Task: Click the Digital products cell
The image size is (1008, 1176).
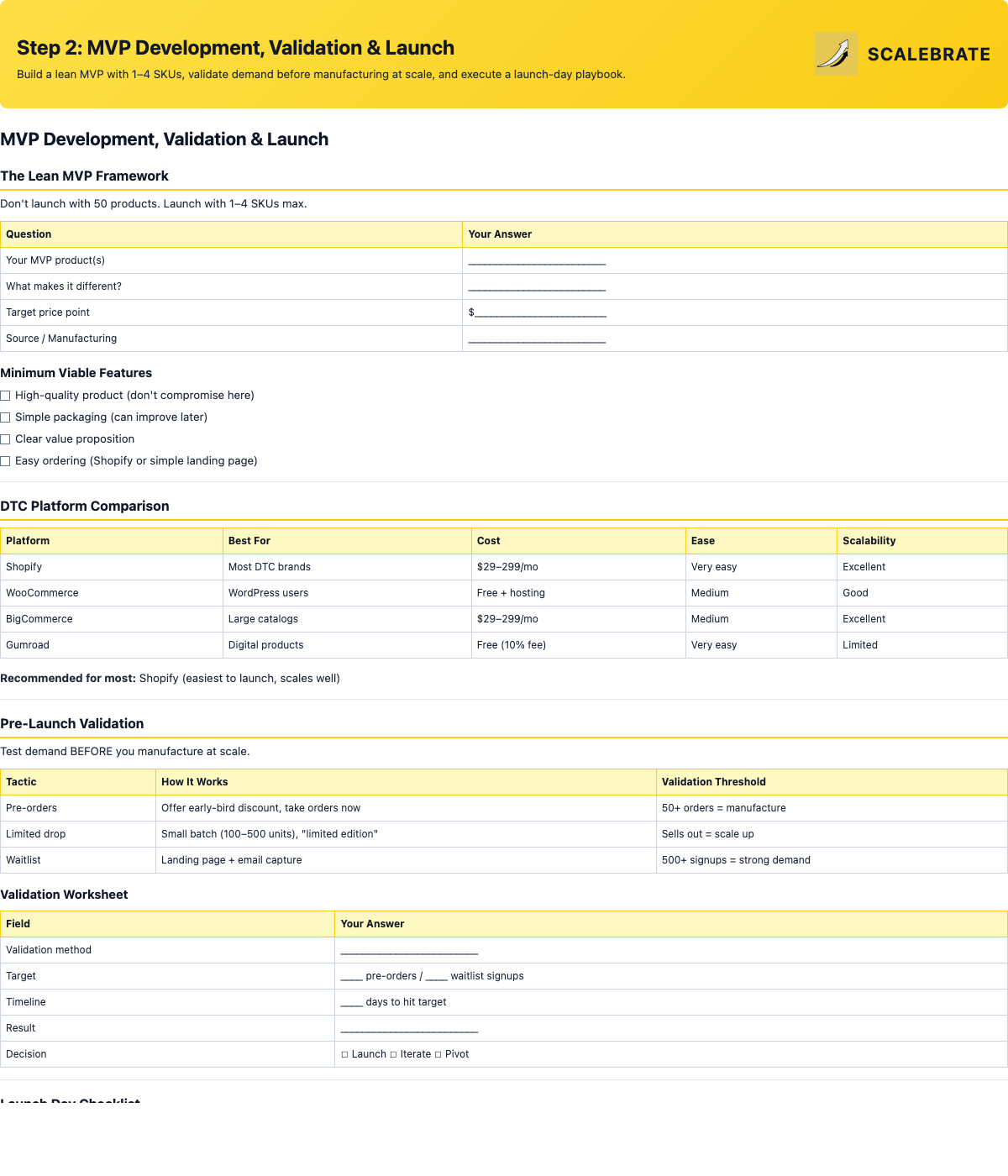Action: [347, 645]
